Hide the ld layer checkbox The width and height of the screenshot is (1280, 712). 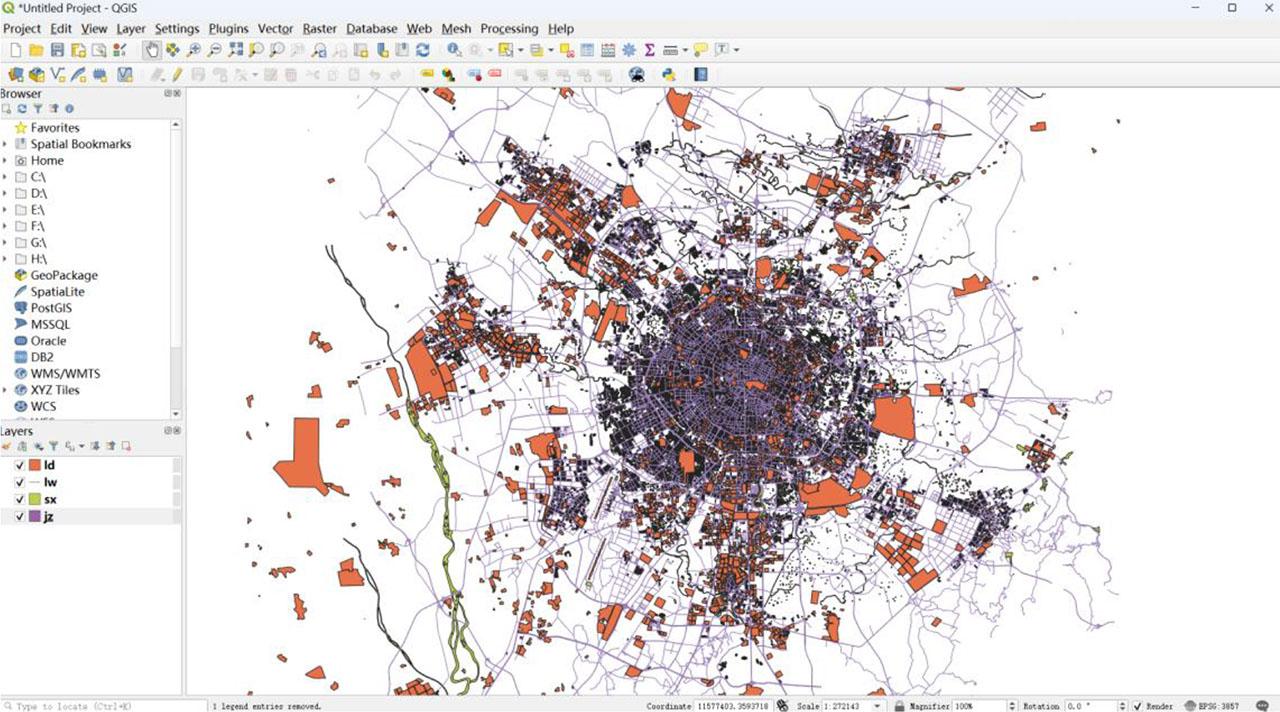(19, 466)
